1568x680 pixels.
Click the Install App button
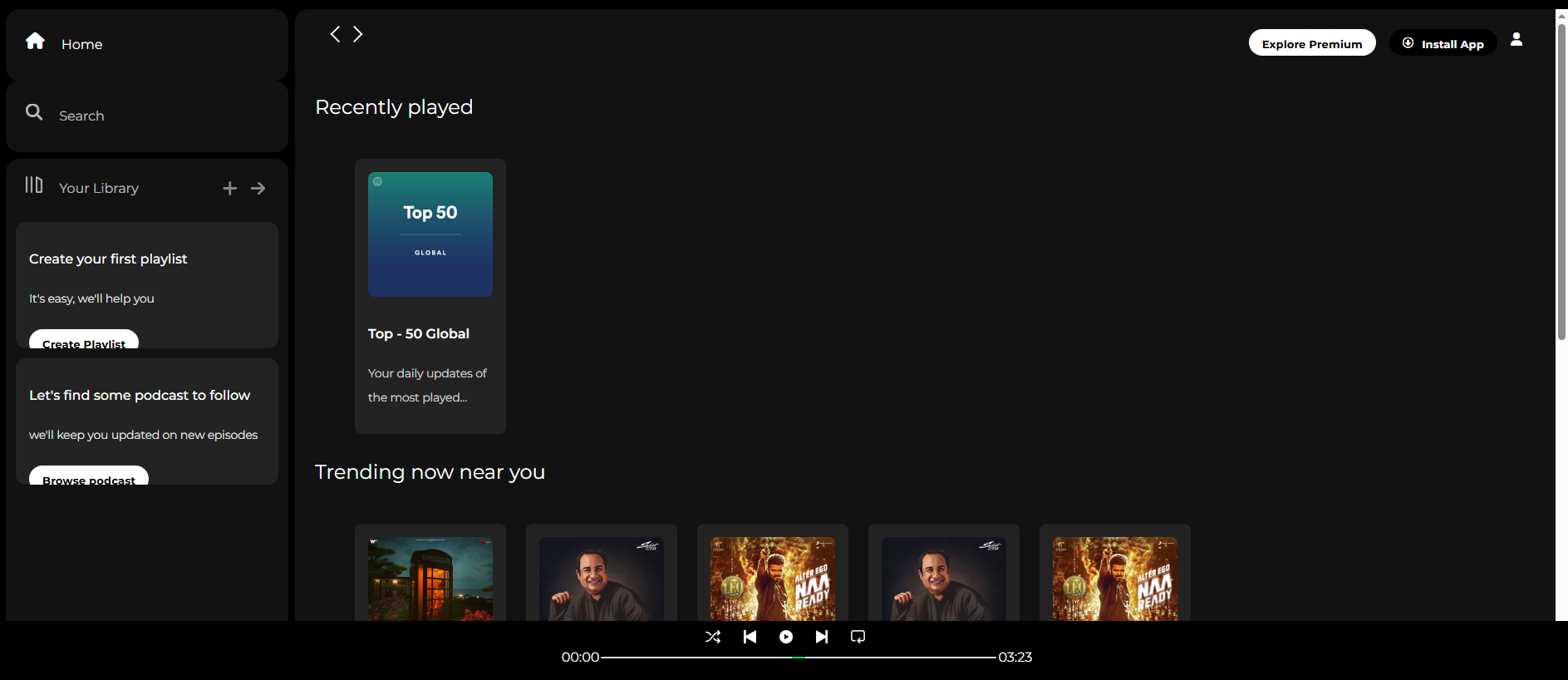coord(1443,43)
